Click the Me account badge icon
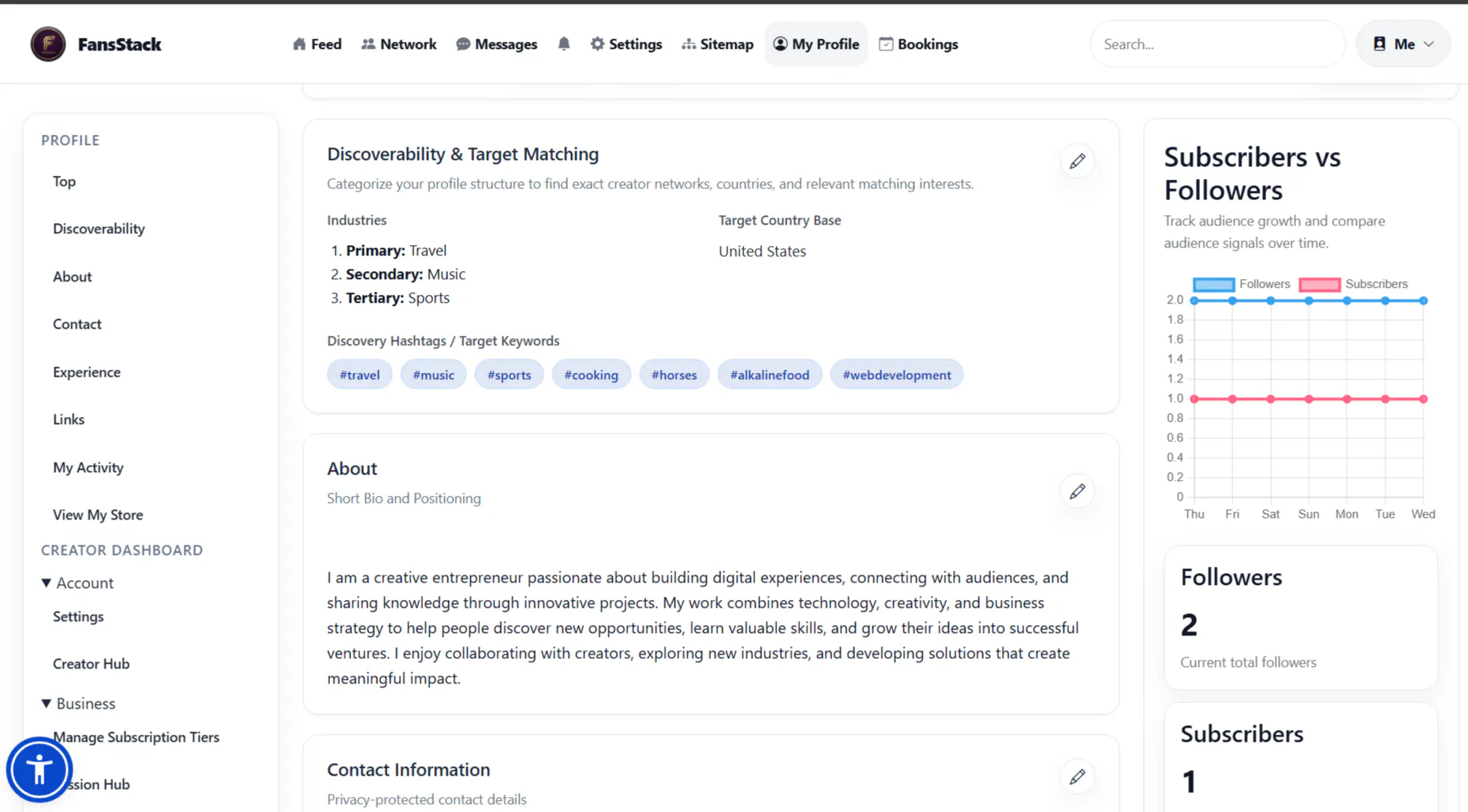 tap(1380, 44)
